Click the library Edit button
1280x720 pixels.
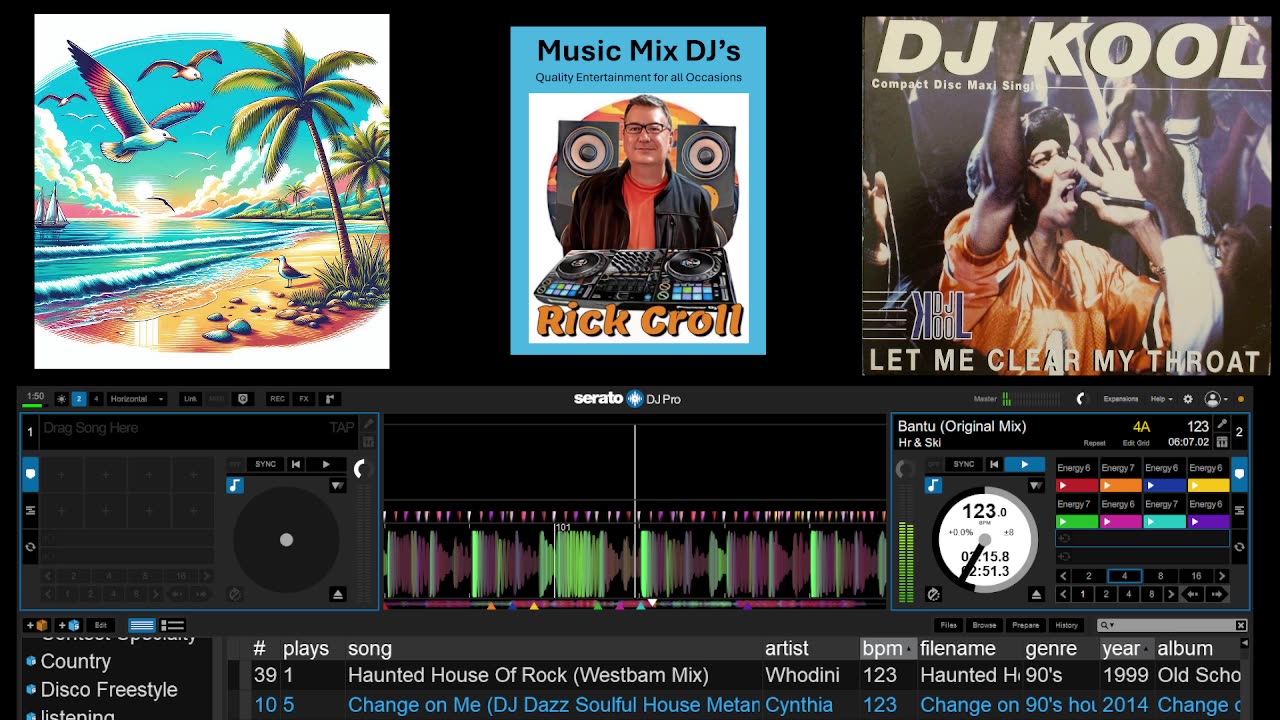[x=101, y=625]
